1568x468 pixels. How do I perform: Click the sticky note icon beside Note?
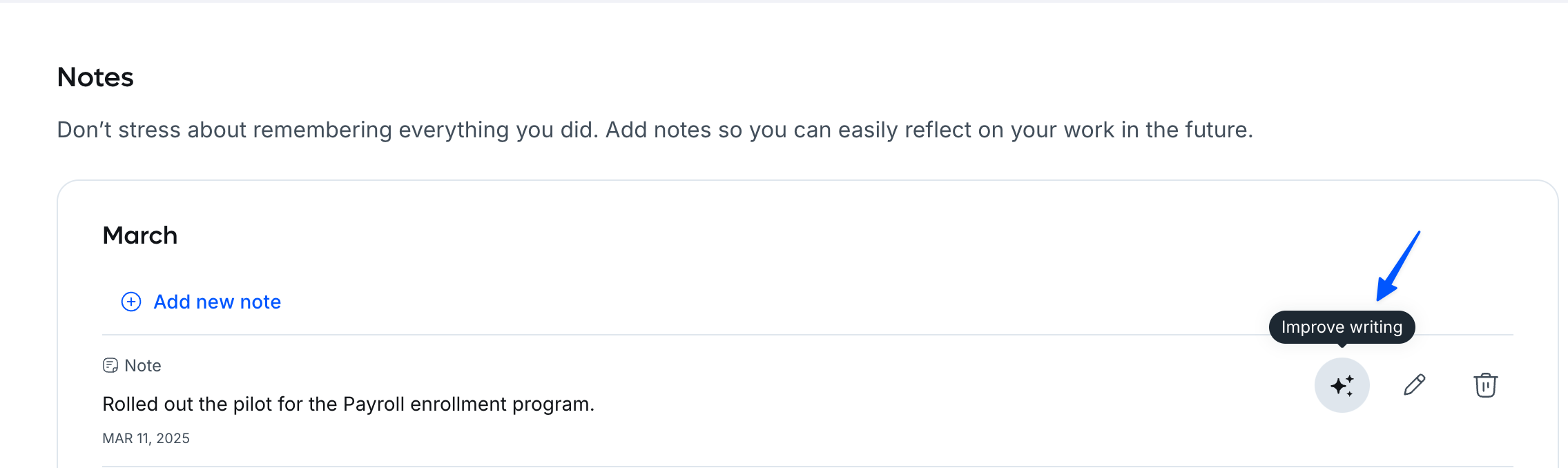click(x=110, y=365)
